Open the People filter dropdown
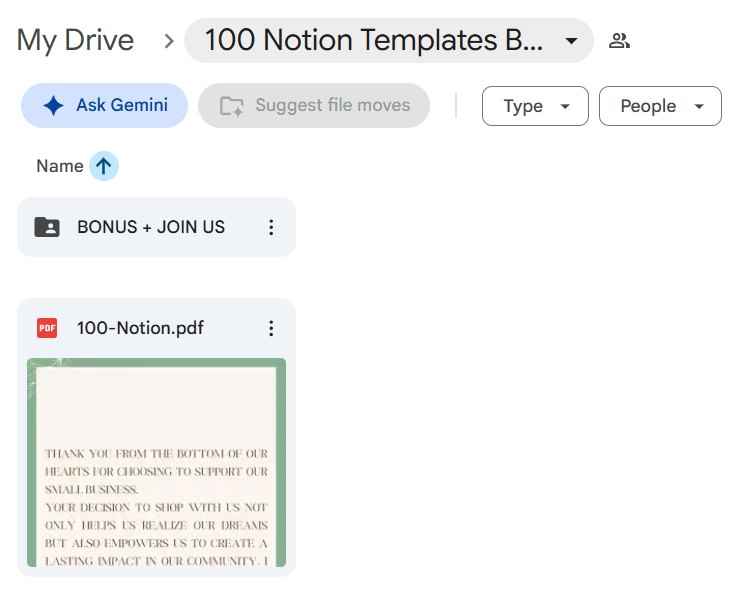The width and height of the screenshot is (729, 605). [x=660, y=106]
